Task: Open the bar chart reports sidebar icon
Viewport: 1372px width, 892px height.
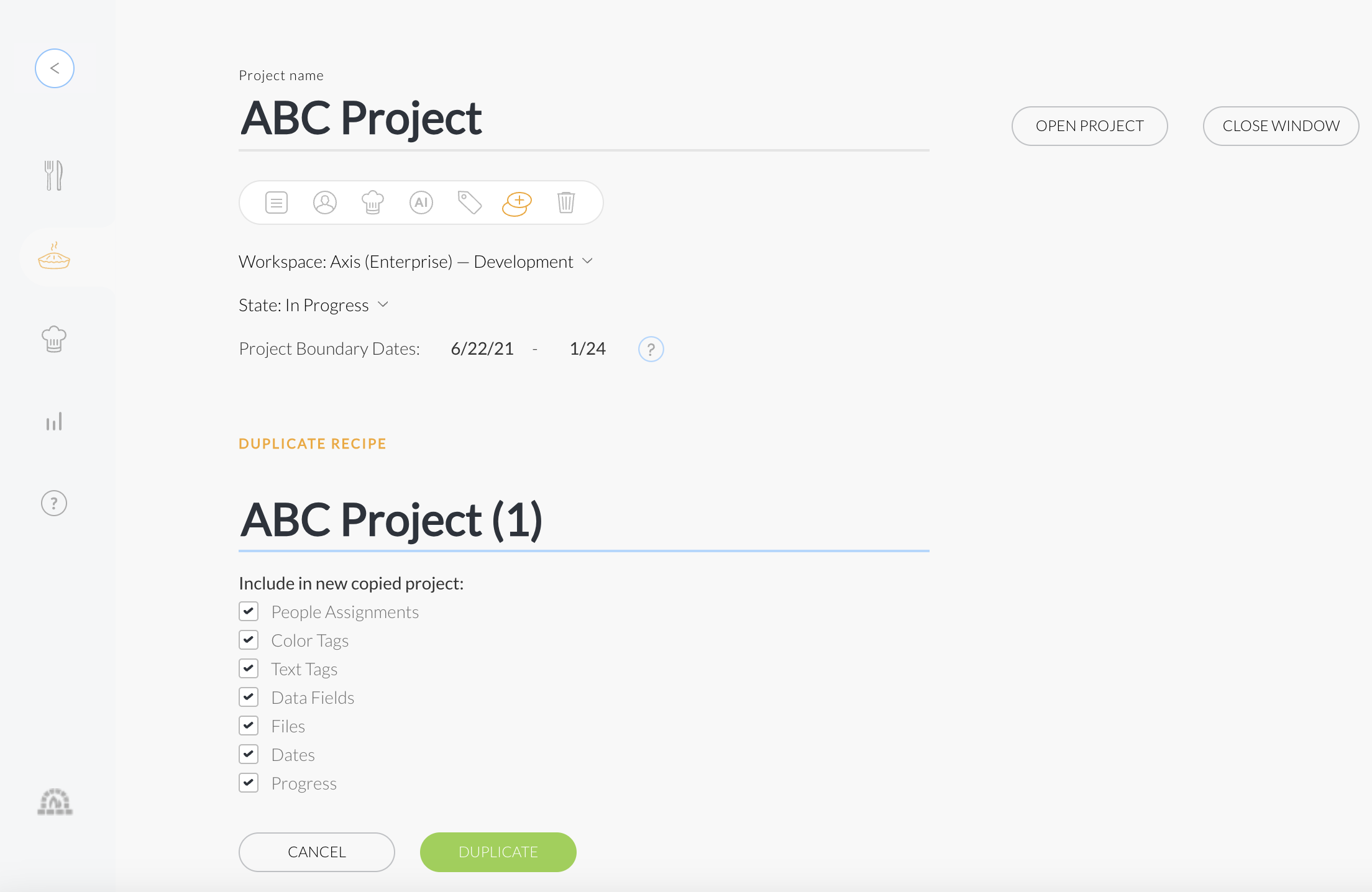Action: click(54, 421)
